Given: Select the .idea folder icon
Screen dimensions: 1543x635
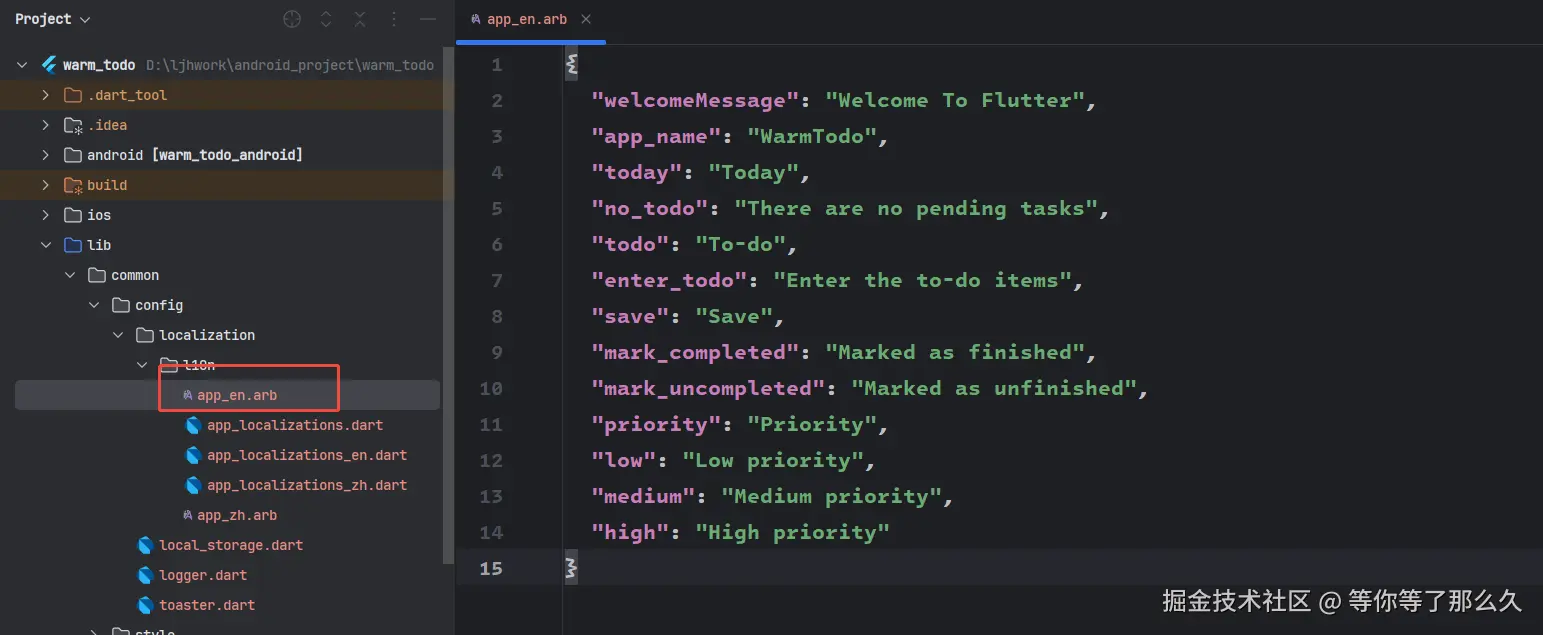Looking at the screenshot, I should (72, 125).
